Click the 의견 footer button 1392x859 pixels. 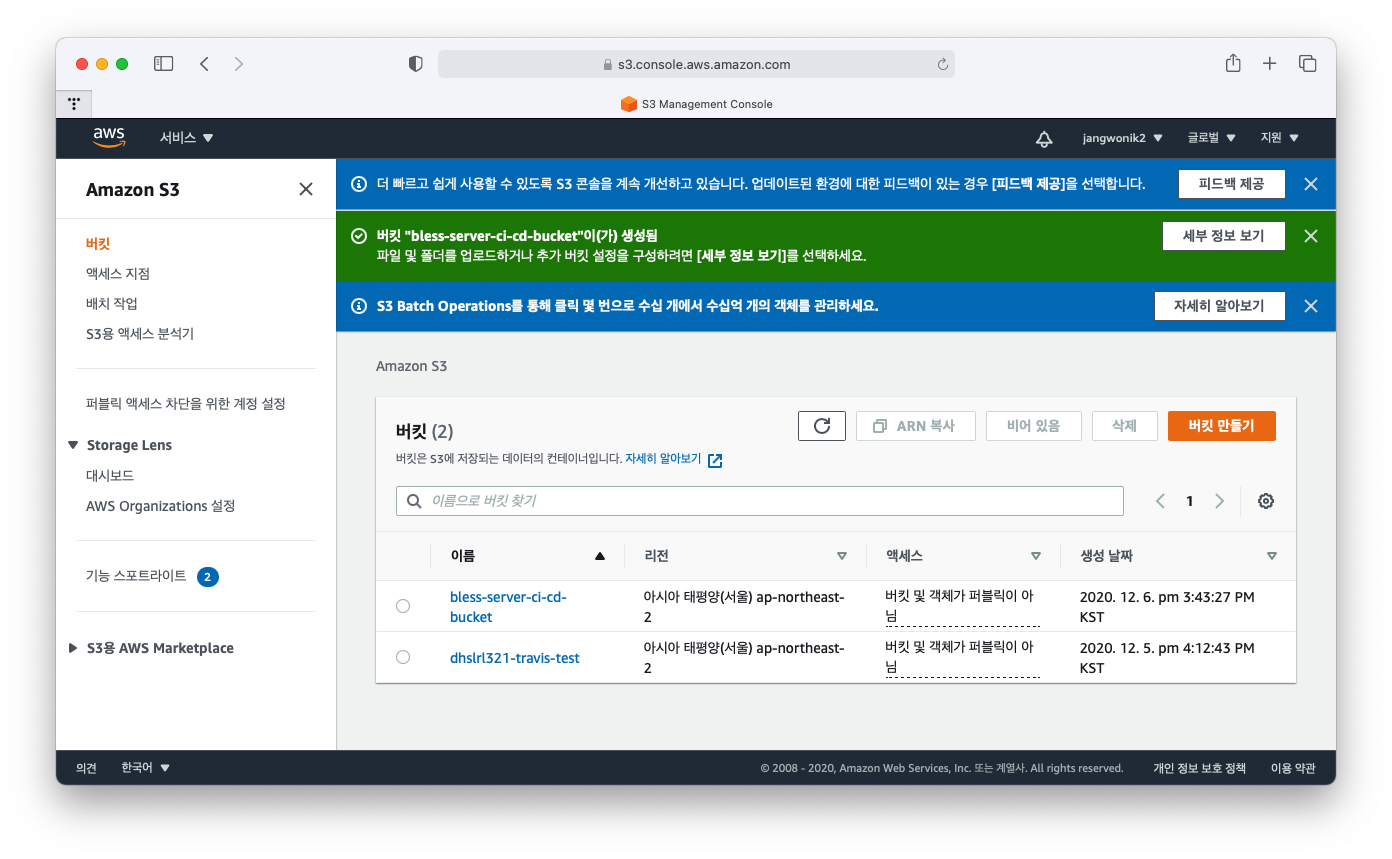pyautogui.click(x=86, y=768)
